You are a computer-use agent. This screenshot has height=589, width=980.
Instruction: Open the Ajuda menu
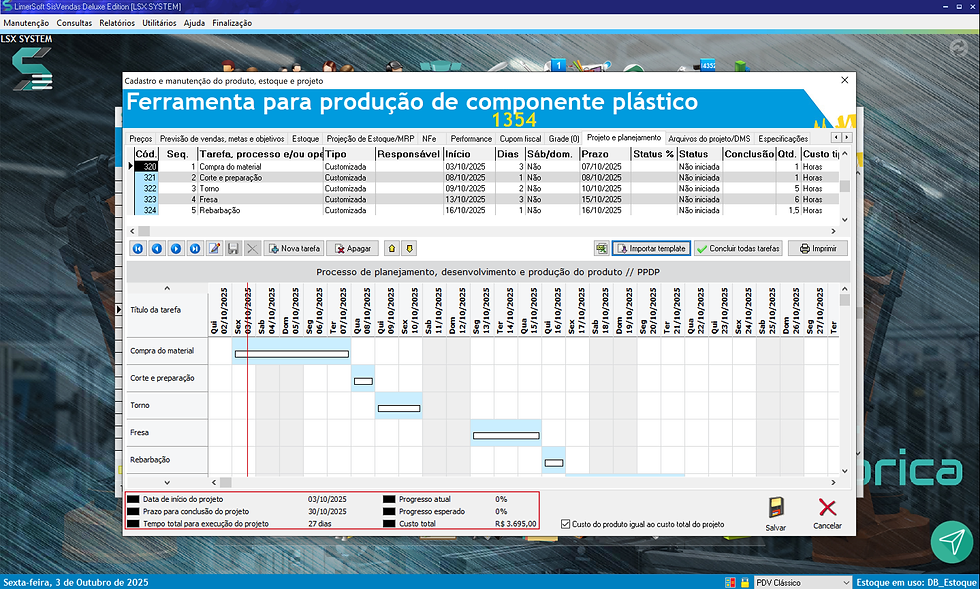tap(194, 23)
